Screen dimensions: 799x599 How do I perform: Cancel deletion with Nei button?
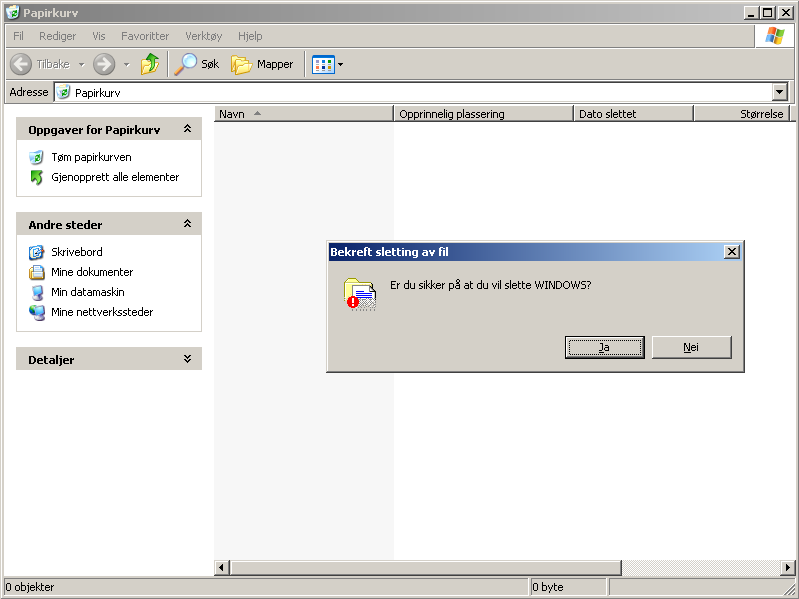click(x=691, y=347)
